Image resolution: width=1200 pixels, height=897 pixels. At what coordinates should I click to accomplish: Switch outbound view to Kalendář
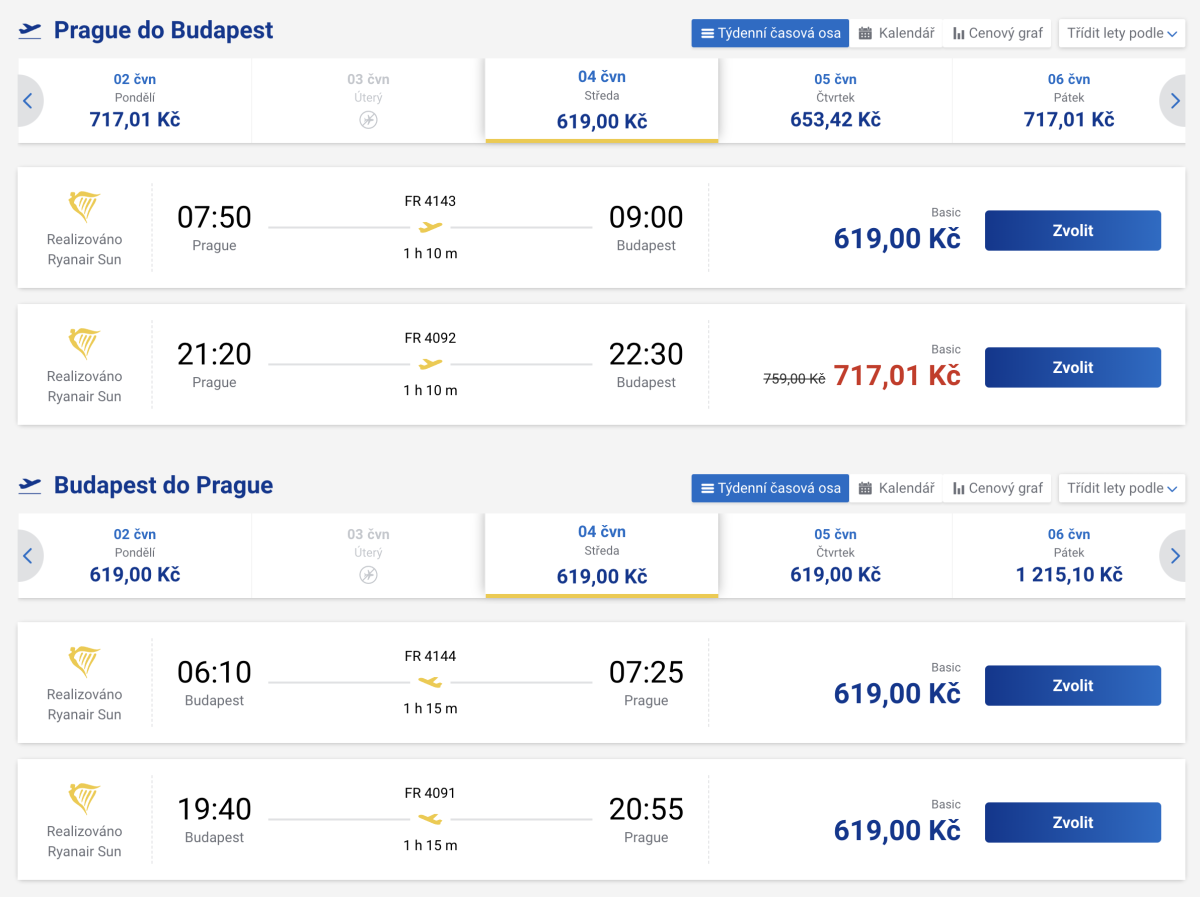pyautogui.click(x=896, y=33)
